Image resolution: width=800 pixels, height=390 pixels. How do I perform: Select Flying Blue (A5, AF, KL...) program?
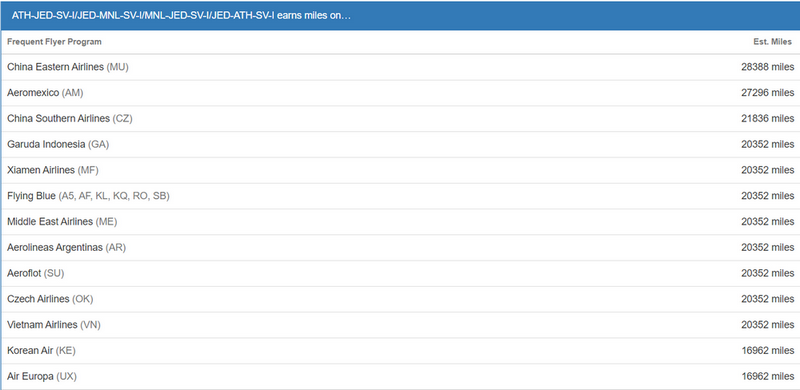click(x=88, y=196)
